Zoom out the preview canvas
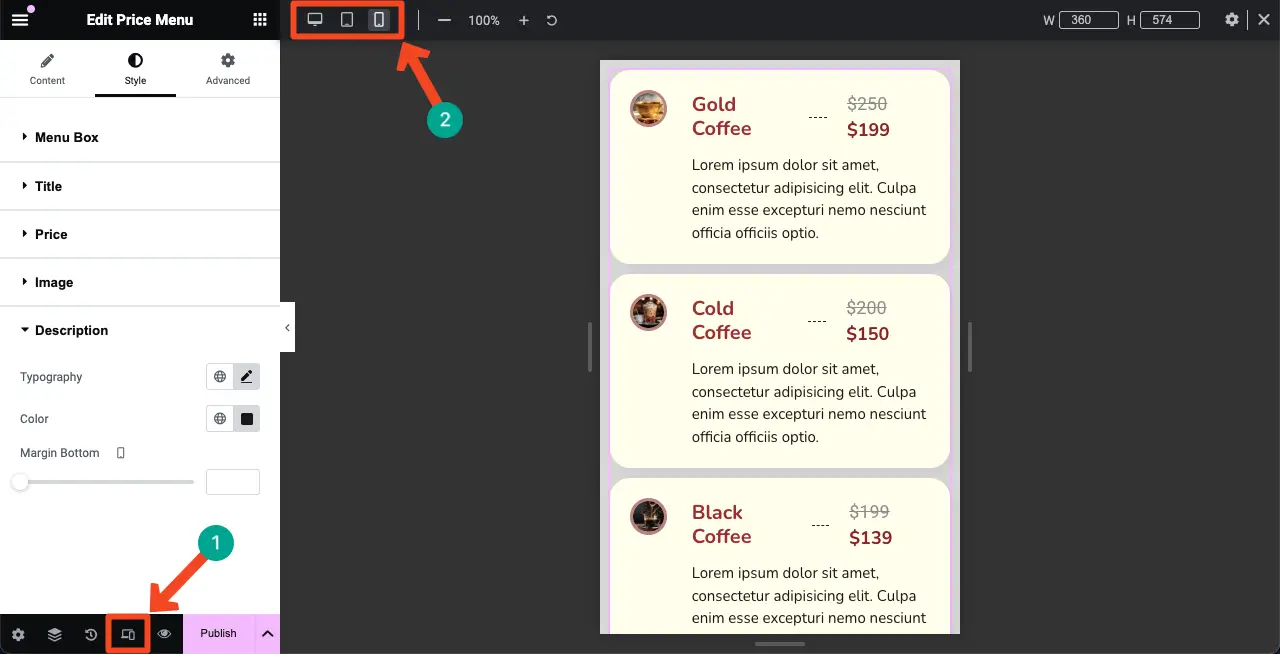1280x654 pixels. coord(445,20)
